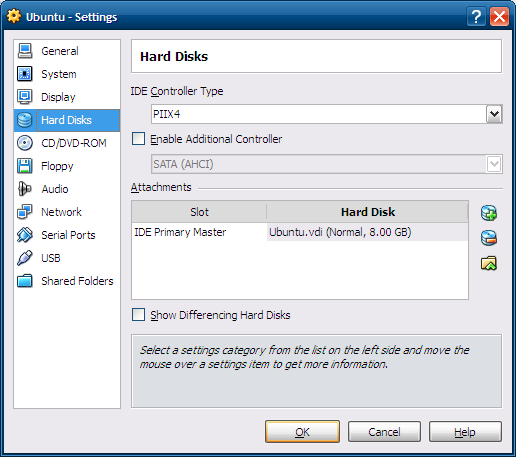Select the Hard Disks label in sidebar
This screenshot has width=516, height=457.
(x=66, y=120)
